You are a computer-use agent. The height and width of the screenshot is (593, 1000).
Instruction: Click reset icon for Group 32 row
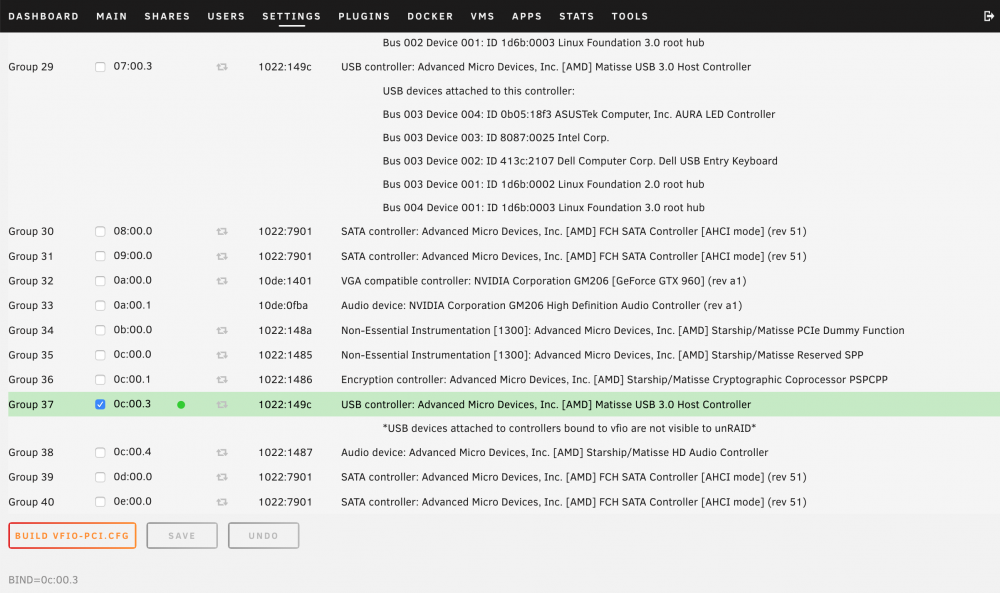(222, 281)
